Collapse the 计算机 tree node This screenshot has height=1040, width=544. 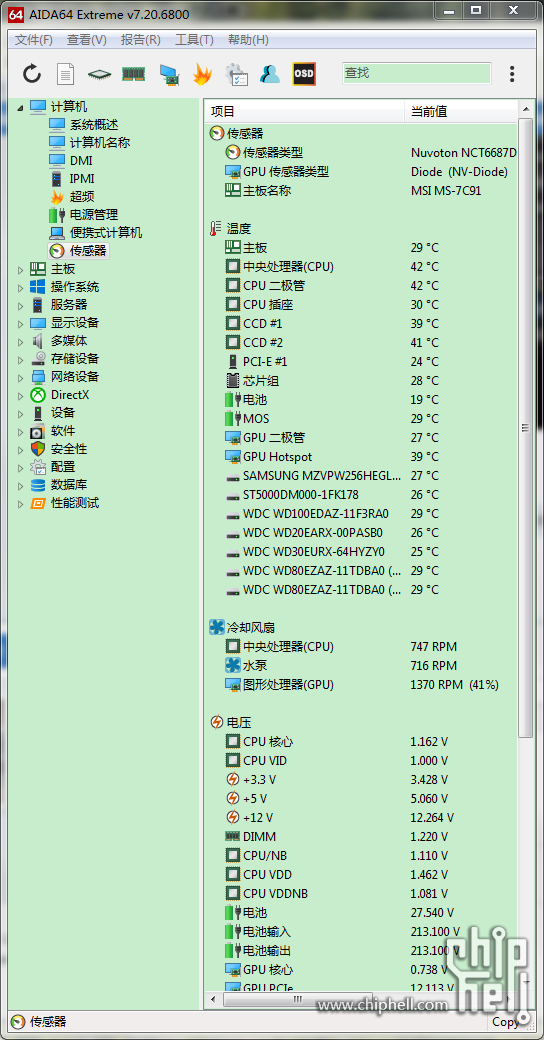[19, 107]
